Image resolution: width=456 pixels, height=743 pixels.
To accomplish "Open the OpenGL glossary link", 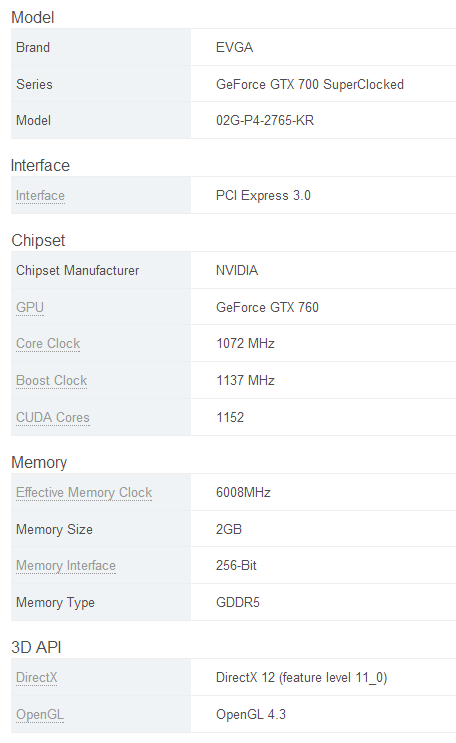I will coord(40,715).
